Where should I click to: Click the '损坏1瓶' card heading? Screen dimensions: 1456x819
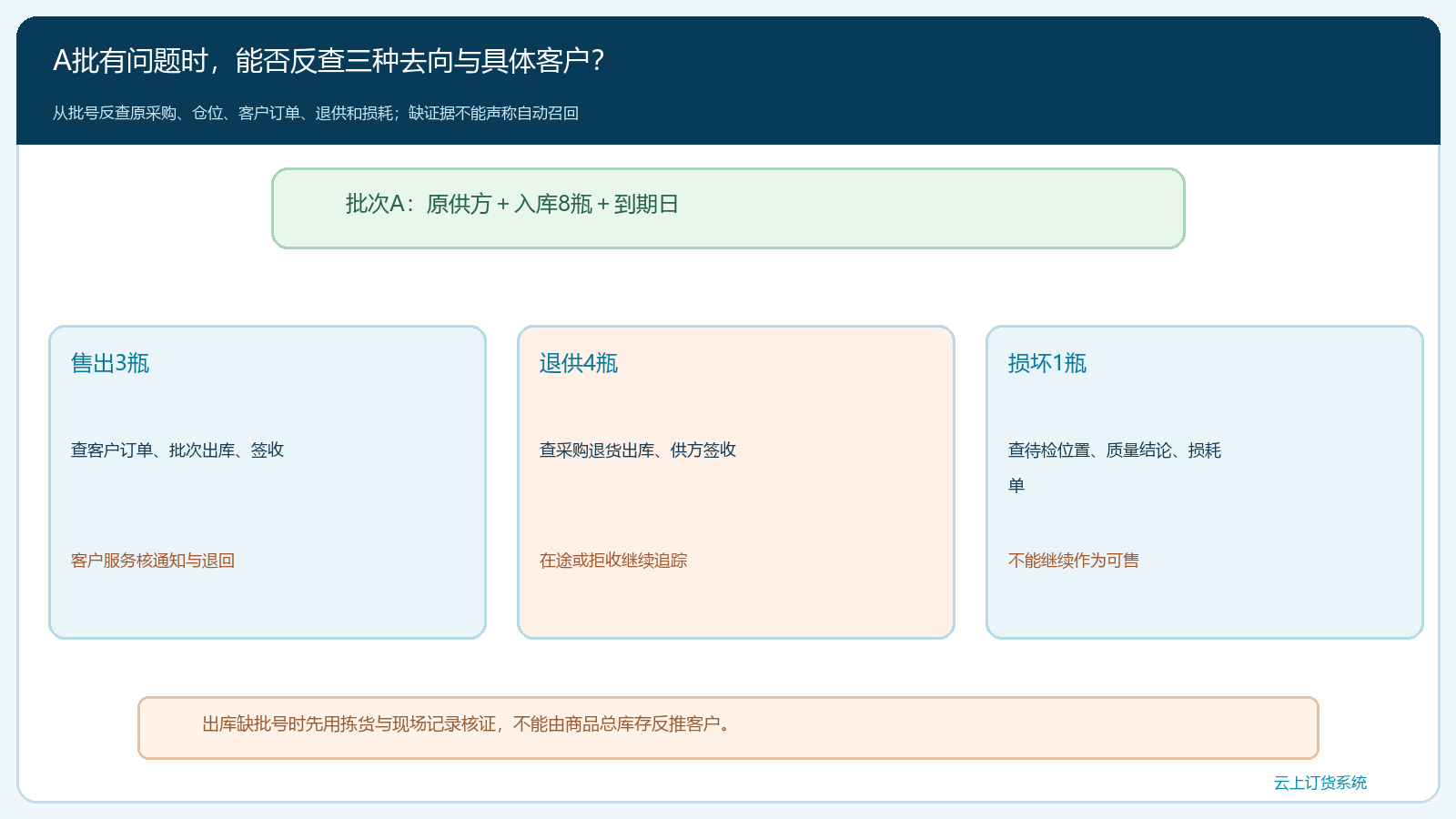[1047, 363]
